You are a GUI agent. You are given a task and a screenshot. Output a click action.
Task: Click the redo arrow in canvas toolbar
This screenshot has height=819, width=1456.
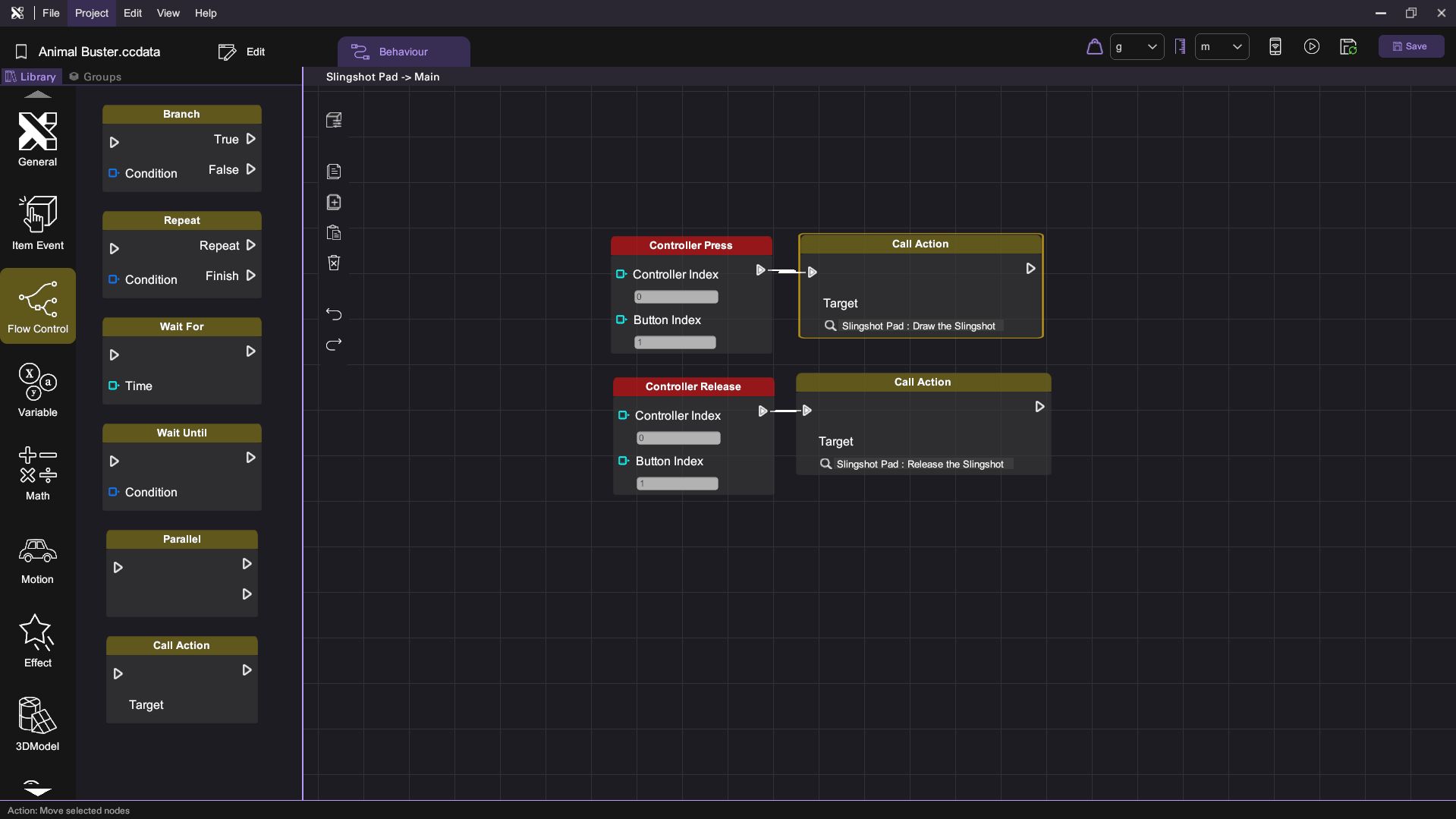334,345
